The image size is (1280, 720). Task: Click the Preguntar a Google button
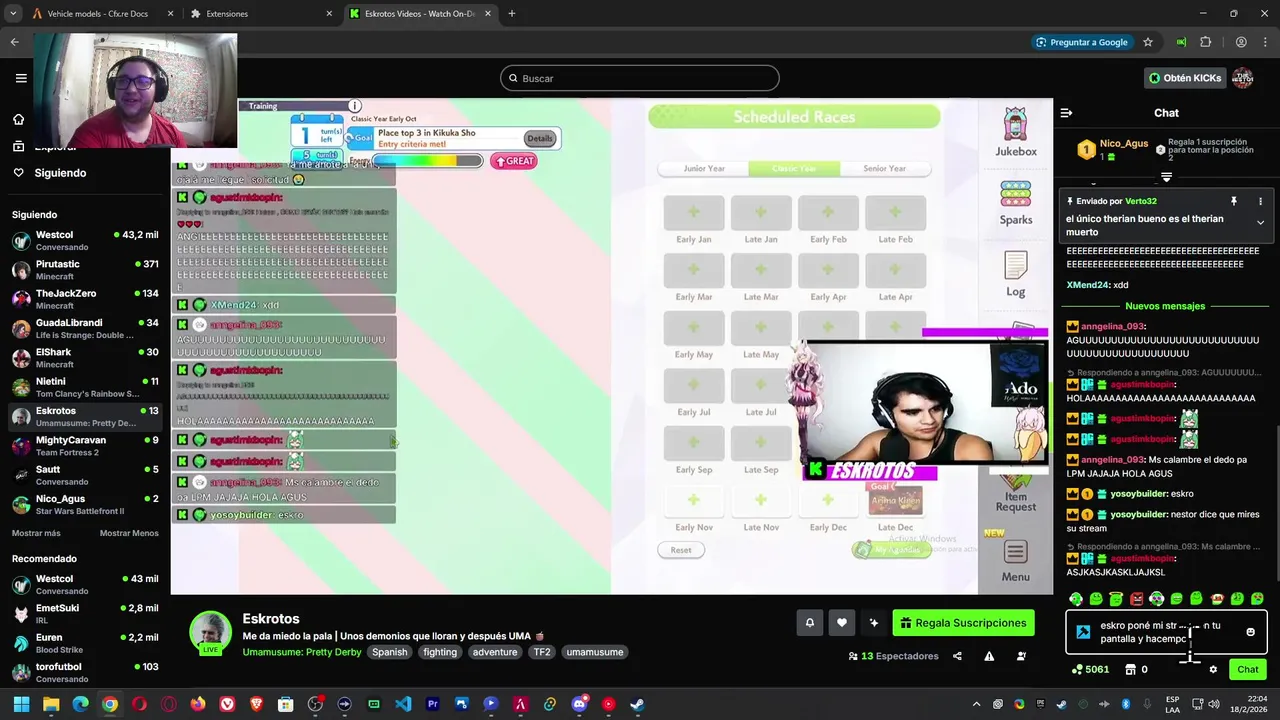pos(1081,42)
